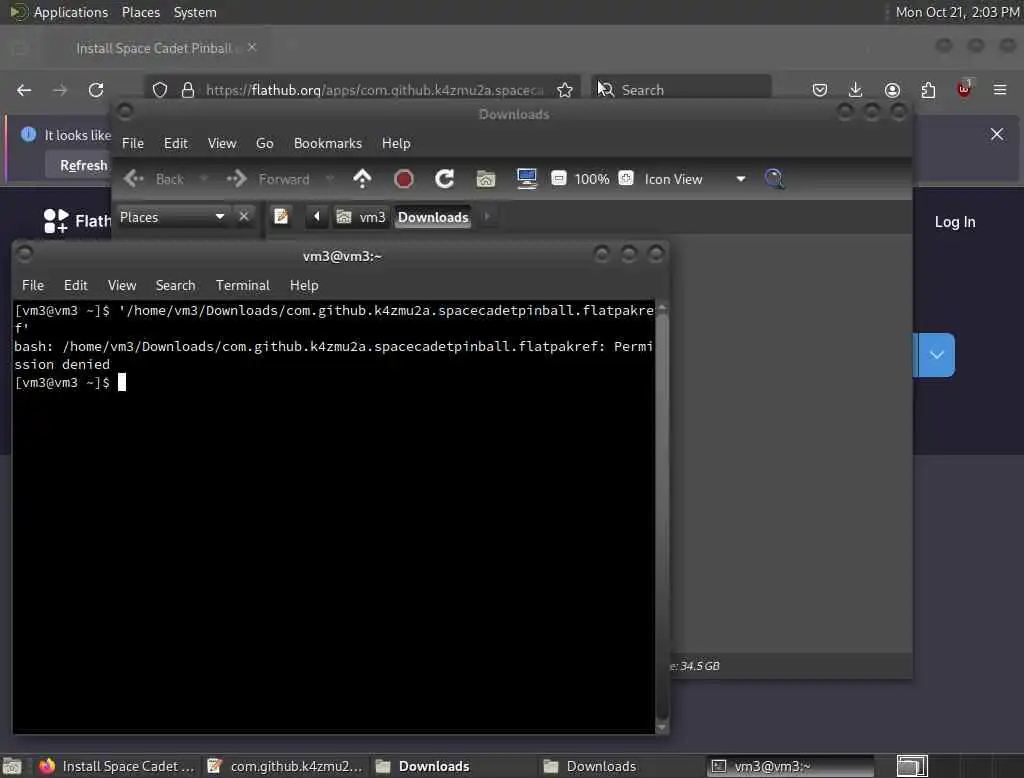Image resolution: width=1024 pixels, height=778 pixels.
Task: Click the Firefox Search field
Action: (681, 90)
